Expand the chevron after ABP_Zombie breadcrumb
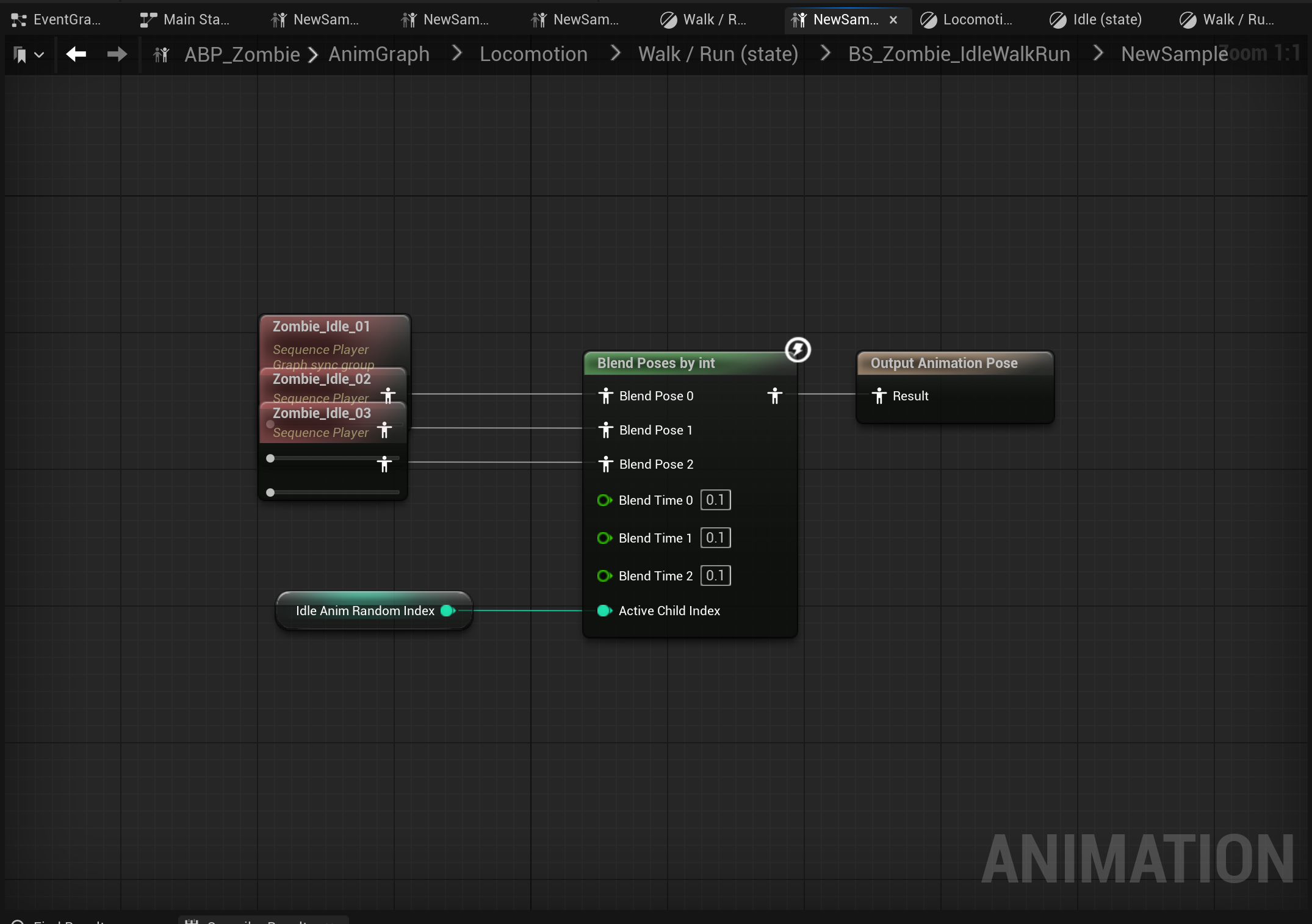 313,55
